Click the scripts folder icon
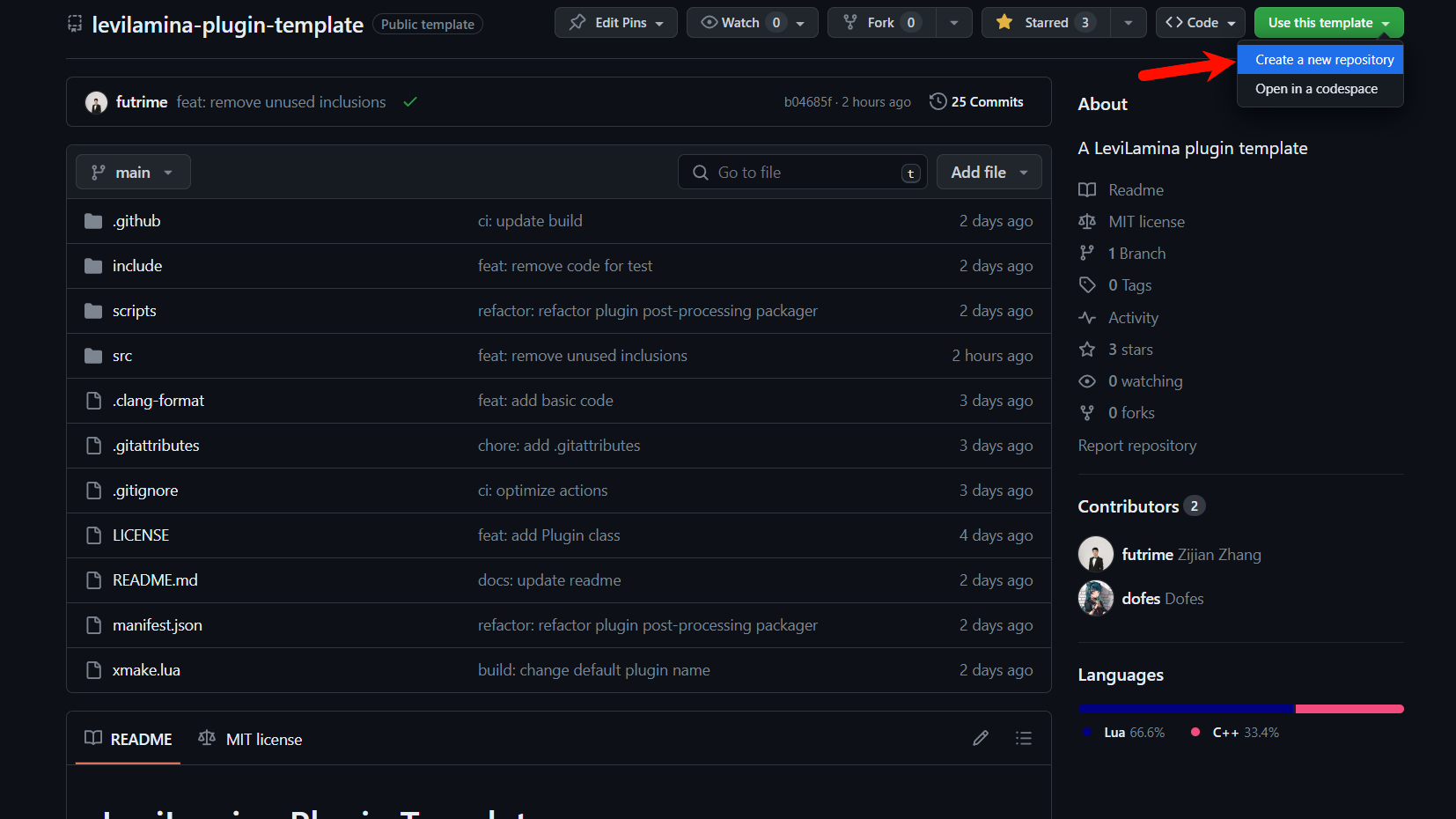This screenshot has width=1456, height=819. point(93,311)
